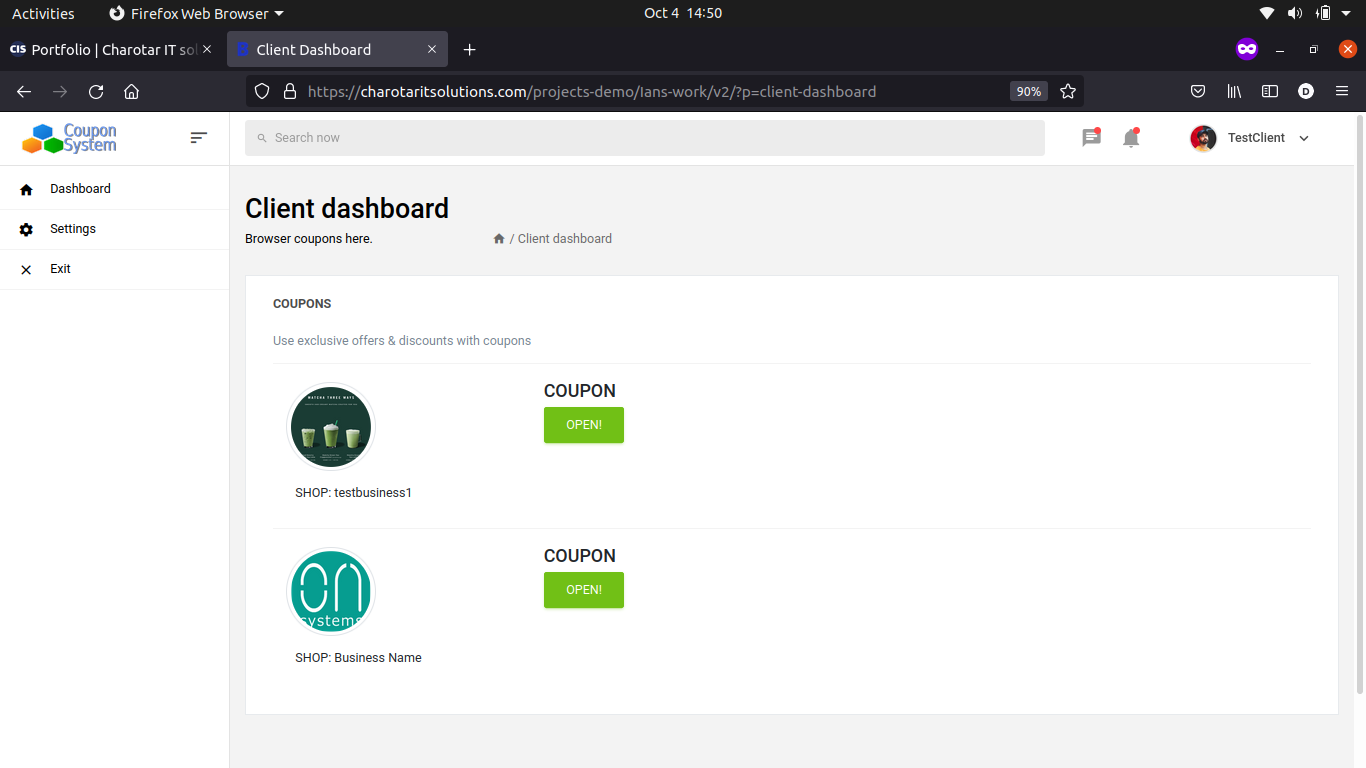The height and width of the screenshot is (768, 1366).
Task: Open the Coupon System logo
Action: coord(70,138)
